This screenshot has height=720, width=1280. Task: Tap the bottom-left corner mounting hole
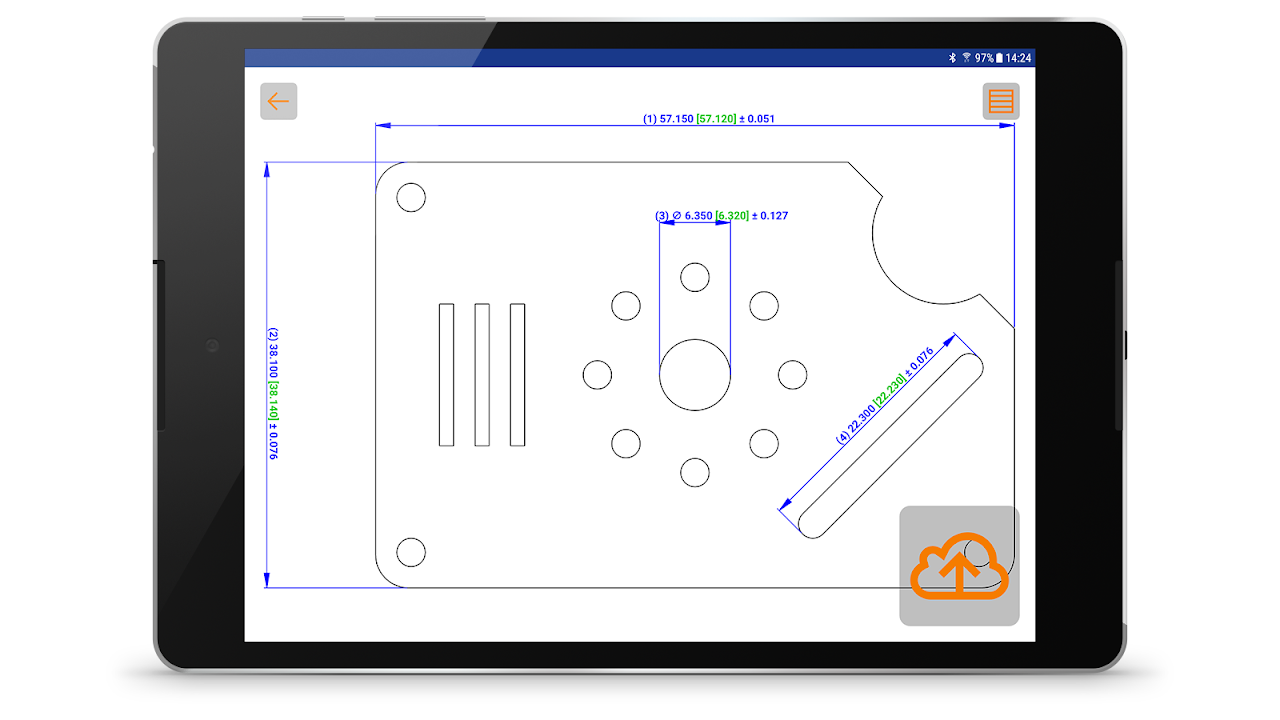[411, 551]
